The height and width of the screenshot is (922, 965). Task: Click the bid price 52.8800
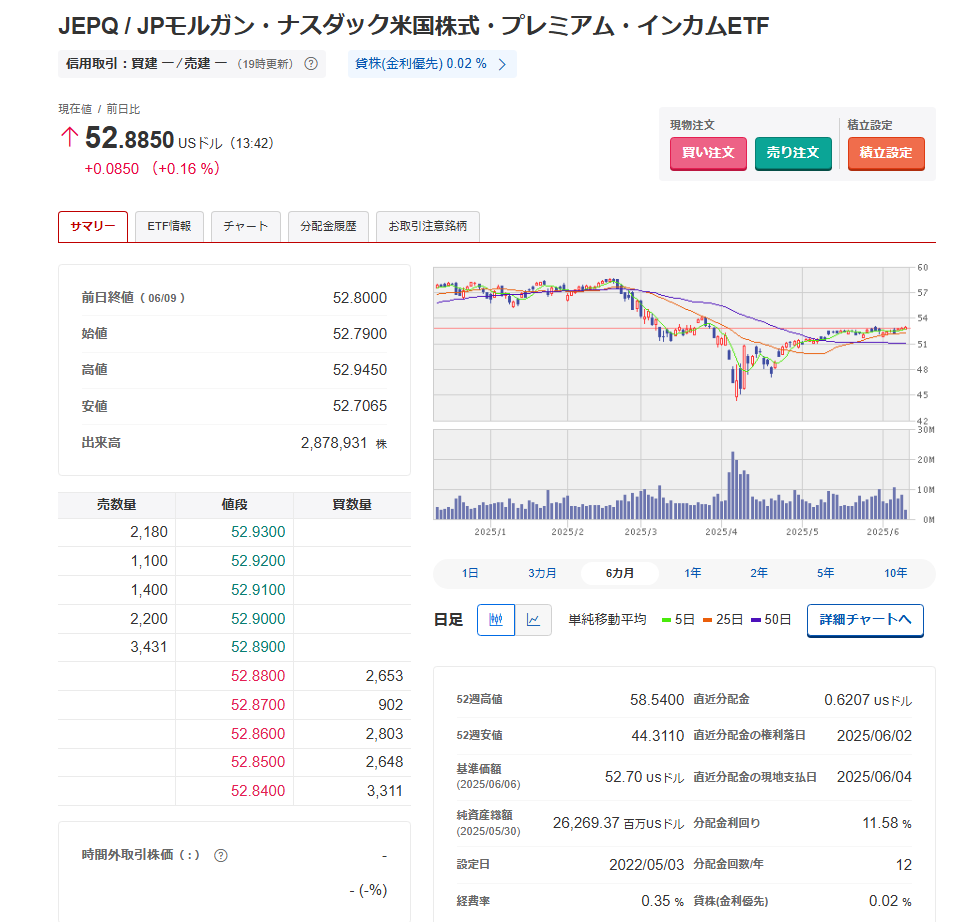pos(258,676)
